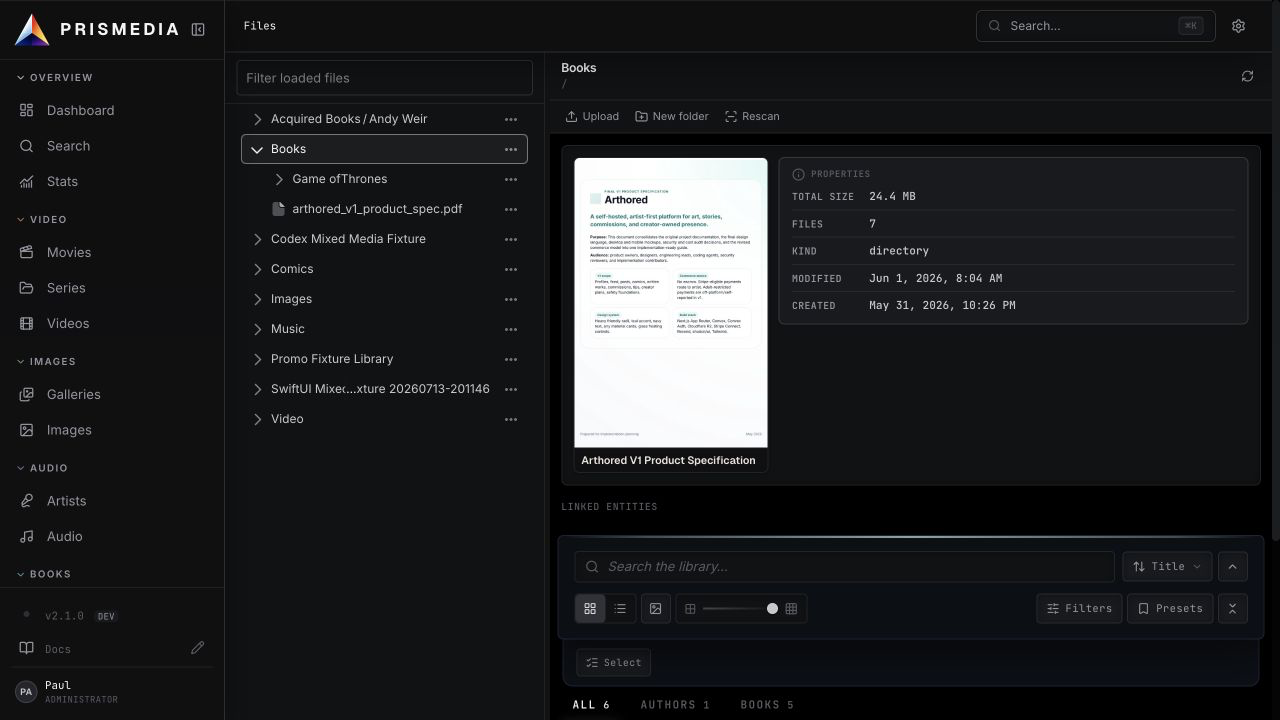This screenshot has height=720, width=1280.
Task: Open the Filters panel
Action: click(x=1079, y=609)
